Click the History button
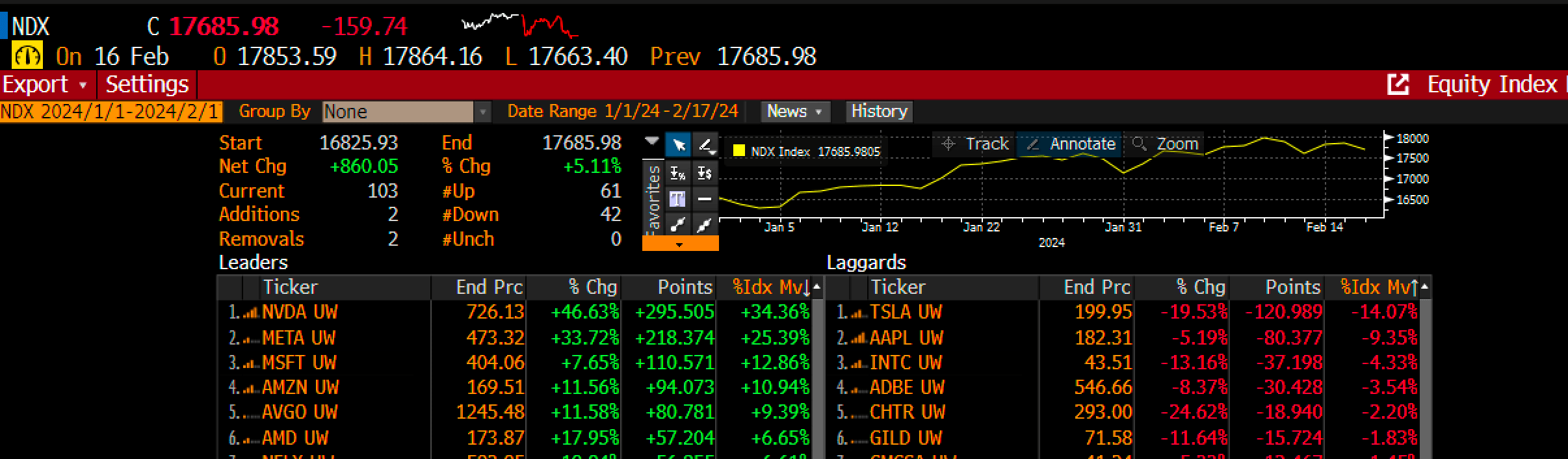1568x459 pixels. (879, 112)
